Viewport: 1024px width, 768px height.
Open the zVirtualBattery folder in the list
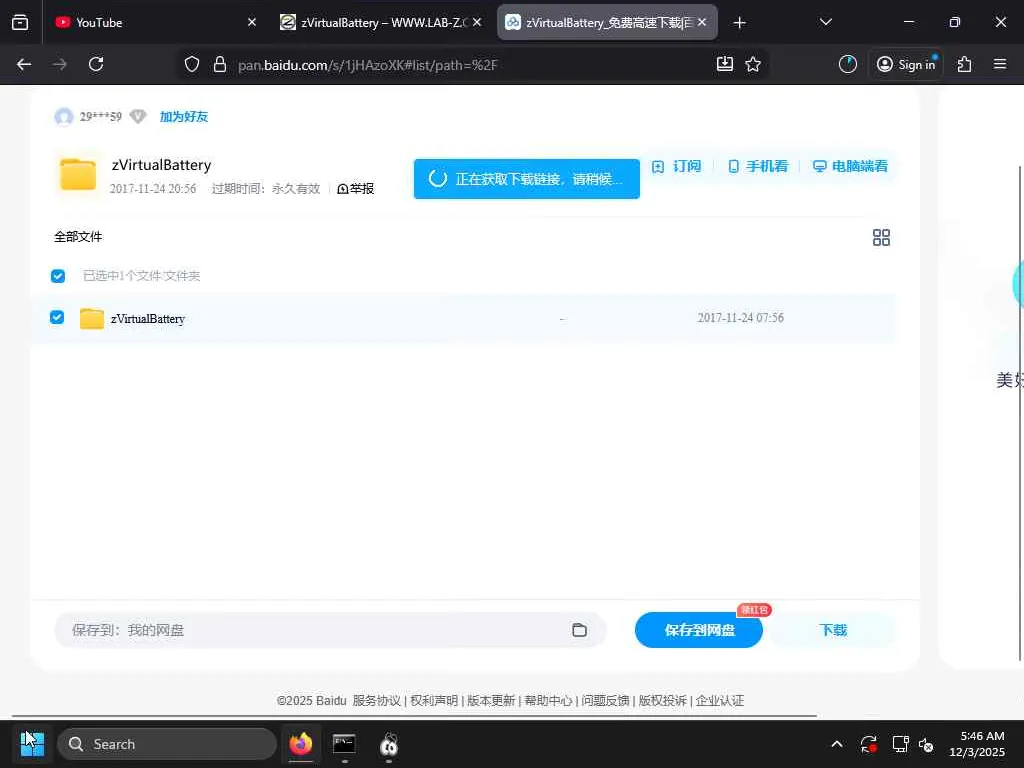pyautogui.click(x=148, y=319)
